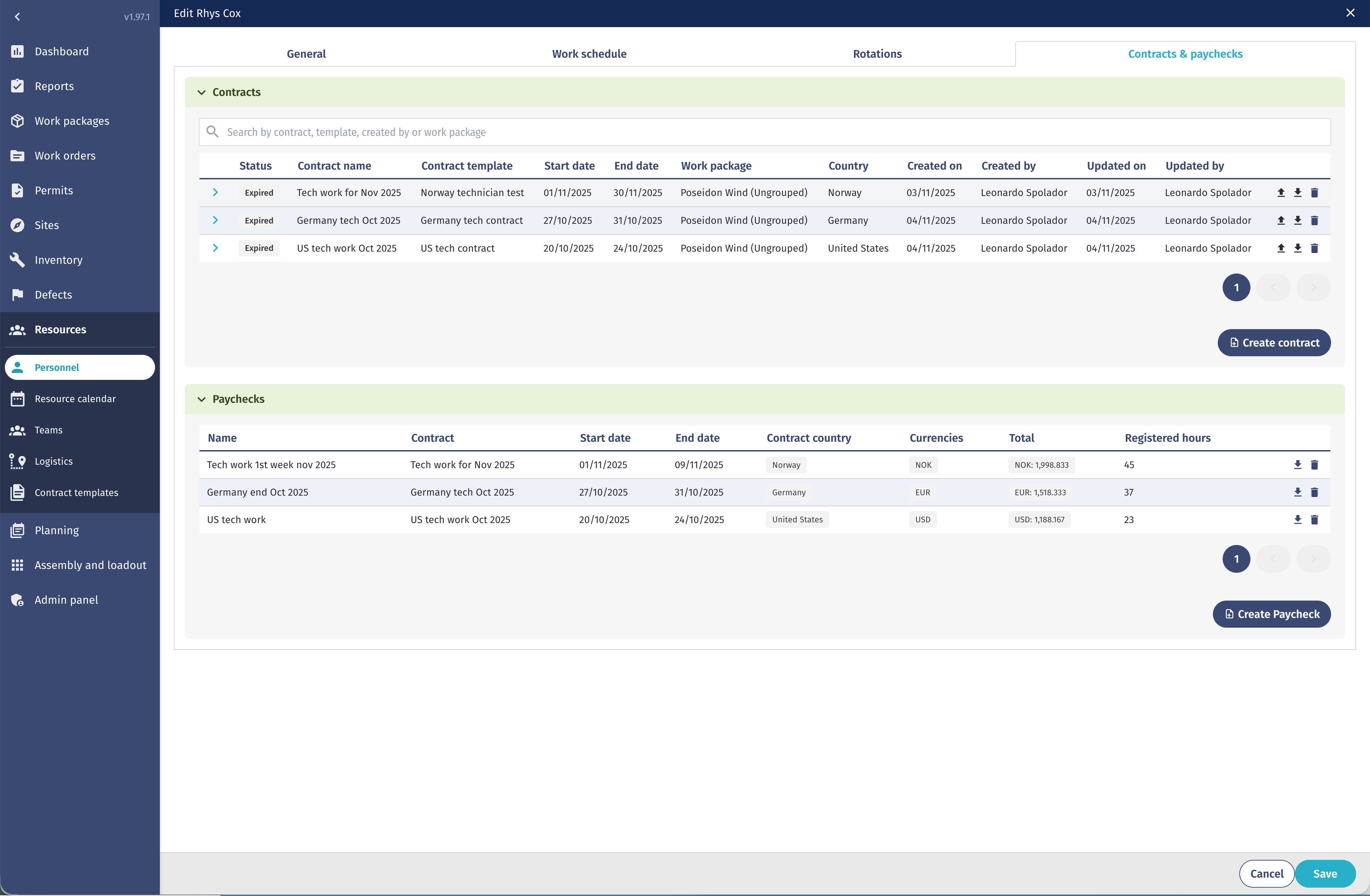Click the Create Paycheck button
The height and width of the screenshot is (896, 1370).
tap(1271, 614)
